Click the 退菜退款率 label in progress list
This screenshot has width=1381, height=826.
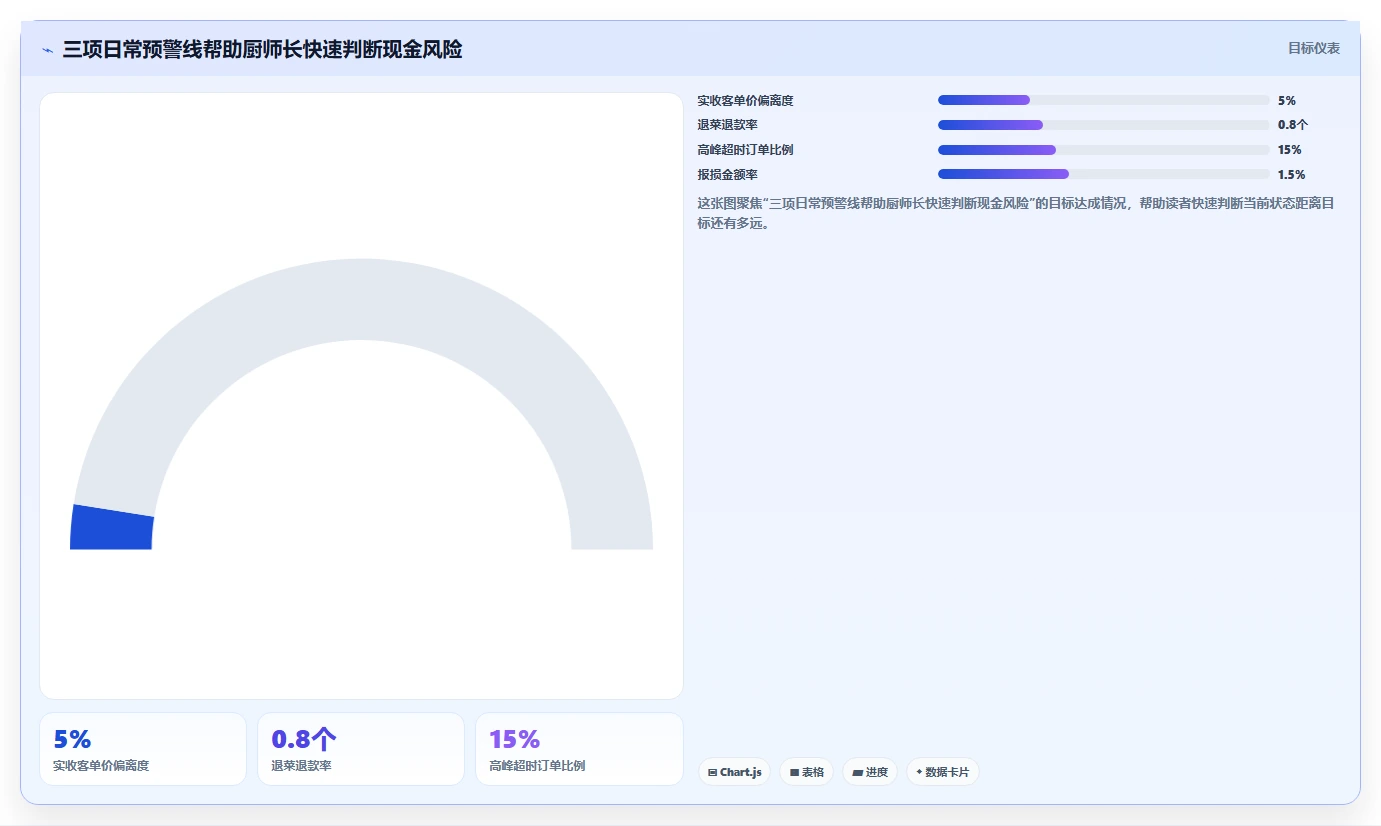(x=727, y=125)
